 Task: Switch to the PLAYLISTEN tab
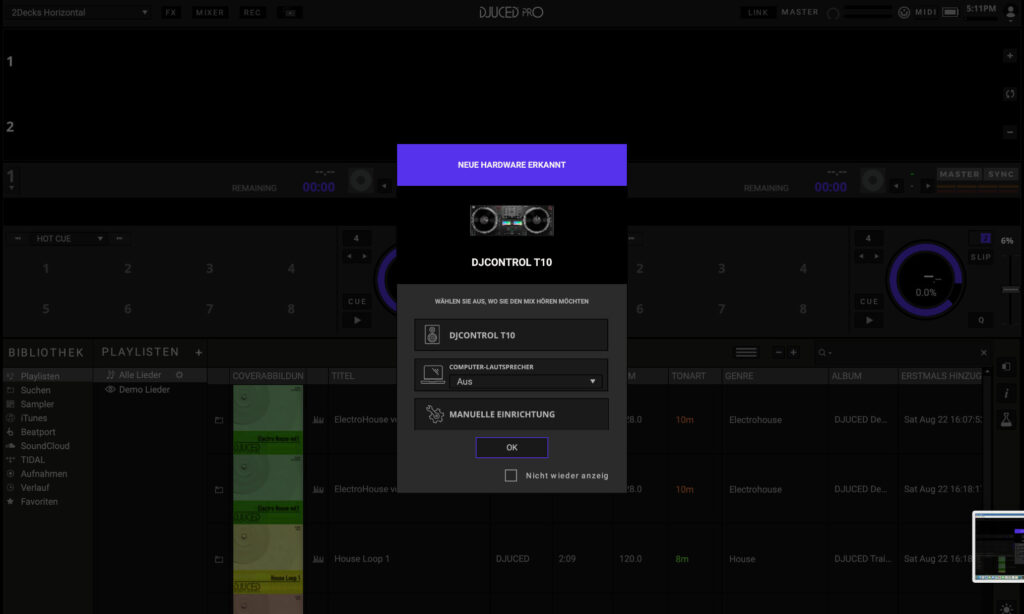pos(140,352)
